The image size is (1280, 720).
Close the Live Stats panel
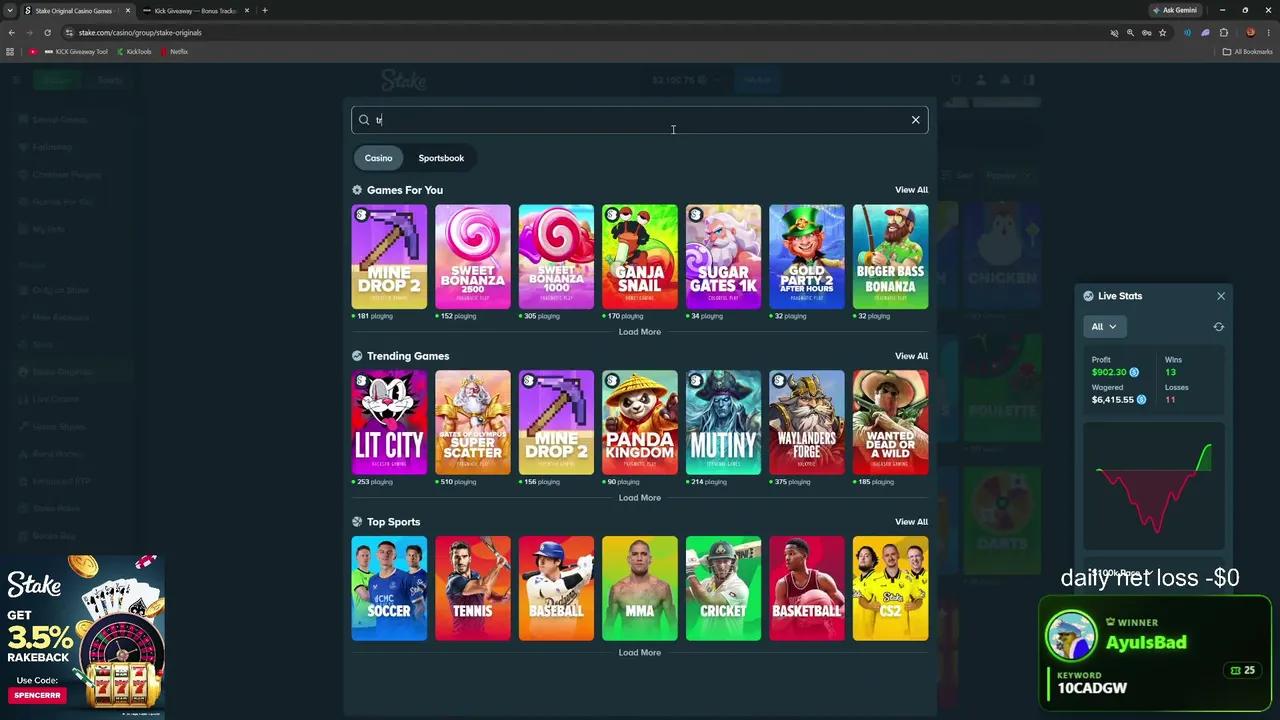[x=1220, y=296]
